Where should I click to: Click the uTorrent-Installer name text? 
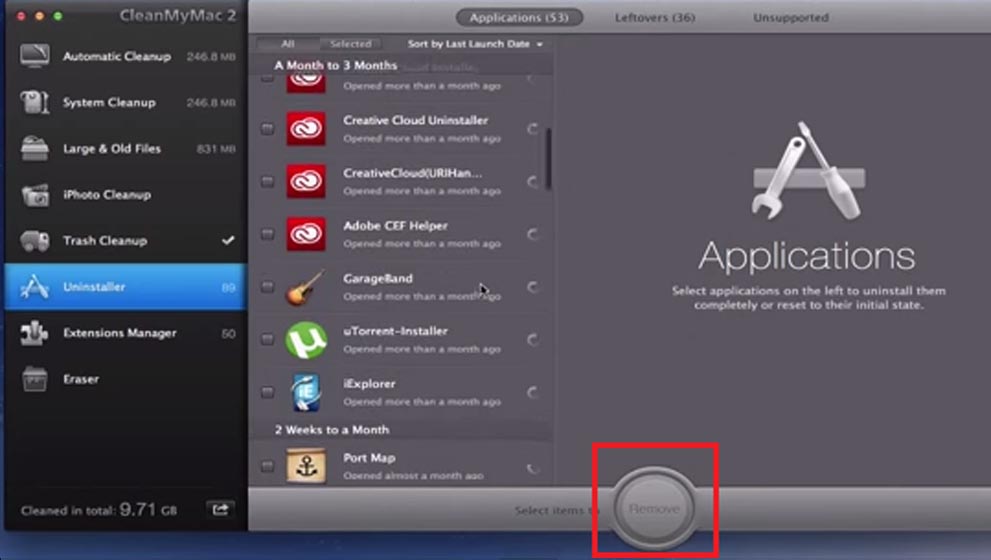pos(396,331)
